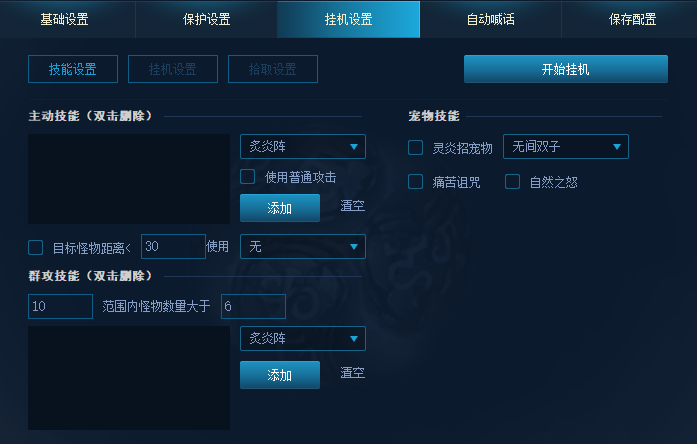The image size is (697, 444).
Task: Expand the active skill 炙炎阵 dropdown
Action: pos(303,146)
